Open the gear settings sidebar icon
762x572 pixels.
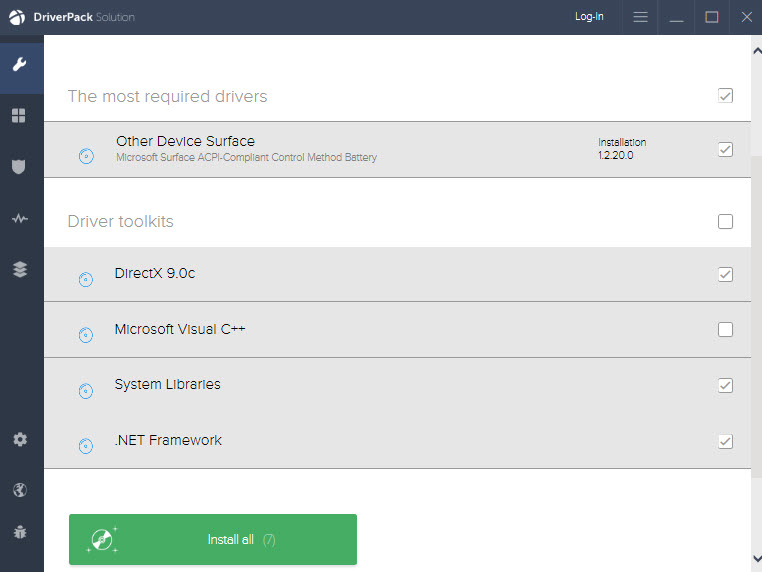click(20, 439)
